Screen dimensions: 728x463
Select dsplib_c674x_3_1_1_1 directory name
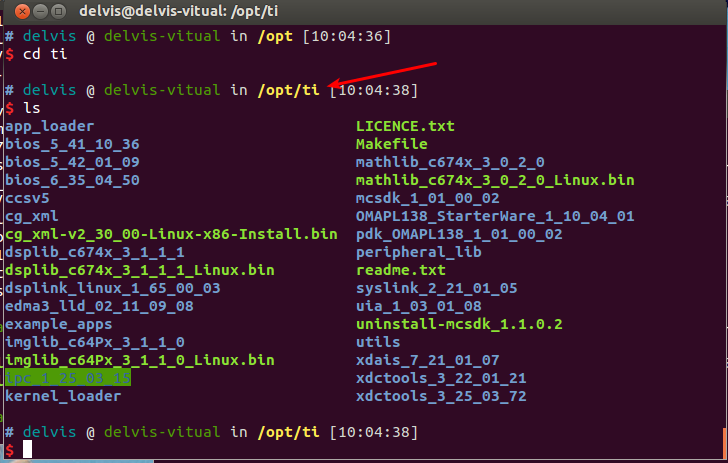point(95,253)
